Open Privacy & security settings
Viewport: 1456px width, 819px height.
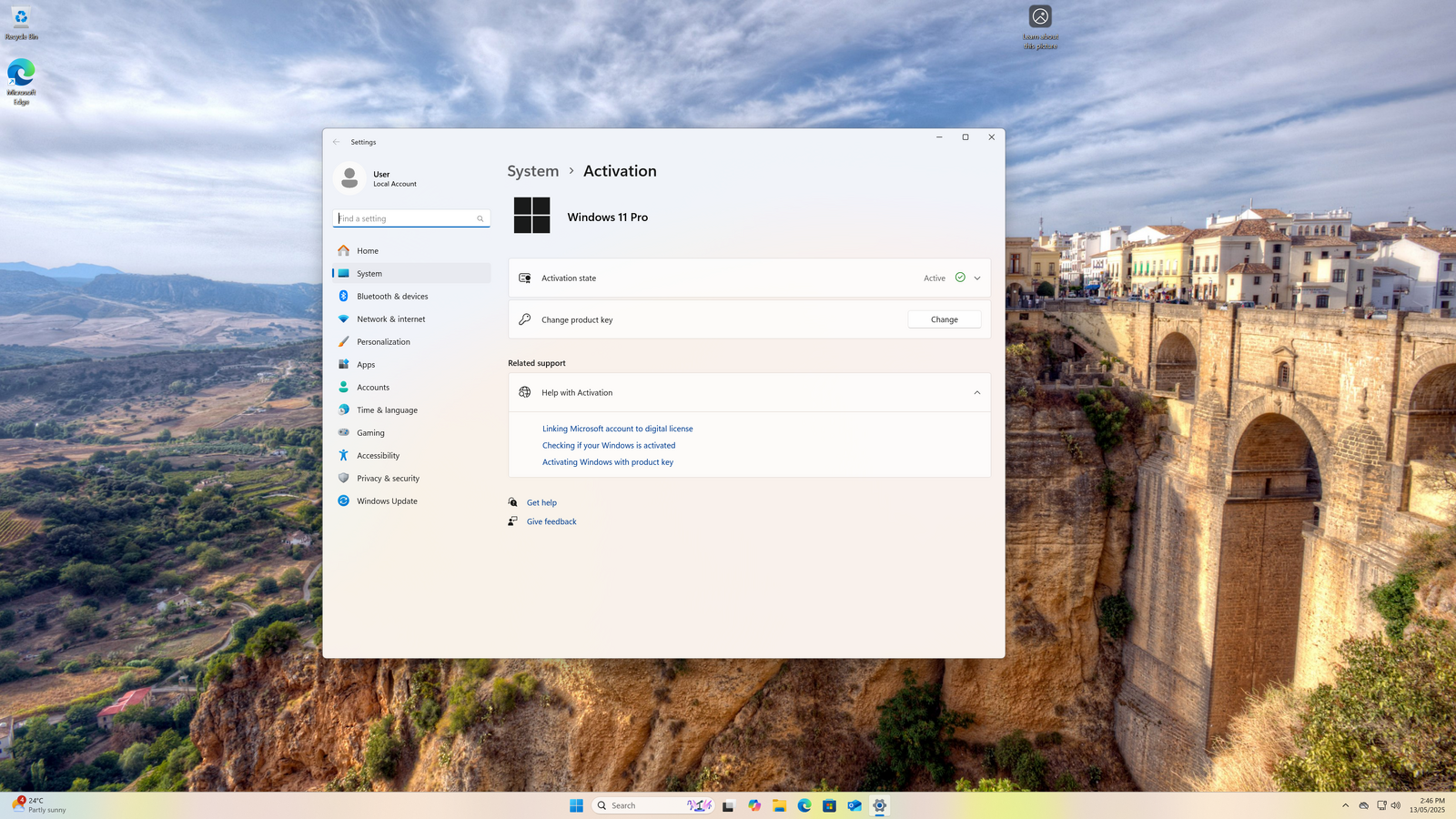pyautogui.click(x=411, y=478)
